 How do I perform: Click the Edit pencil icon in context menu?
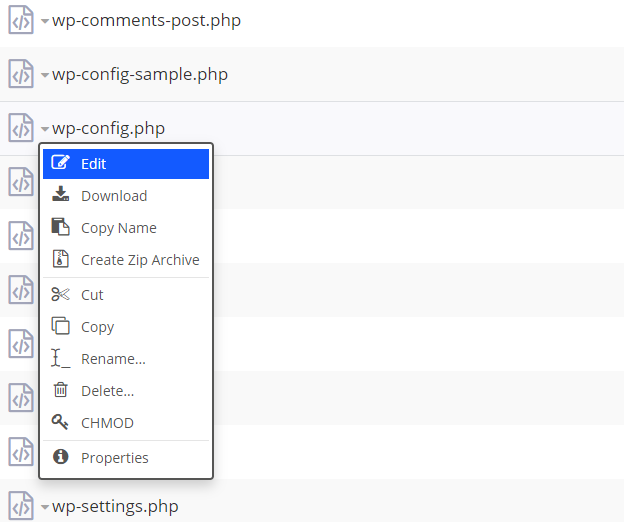pyautogui.click(x=61, y=164)
